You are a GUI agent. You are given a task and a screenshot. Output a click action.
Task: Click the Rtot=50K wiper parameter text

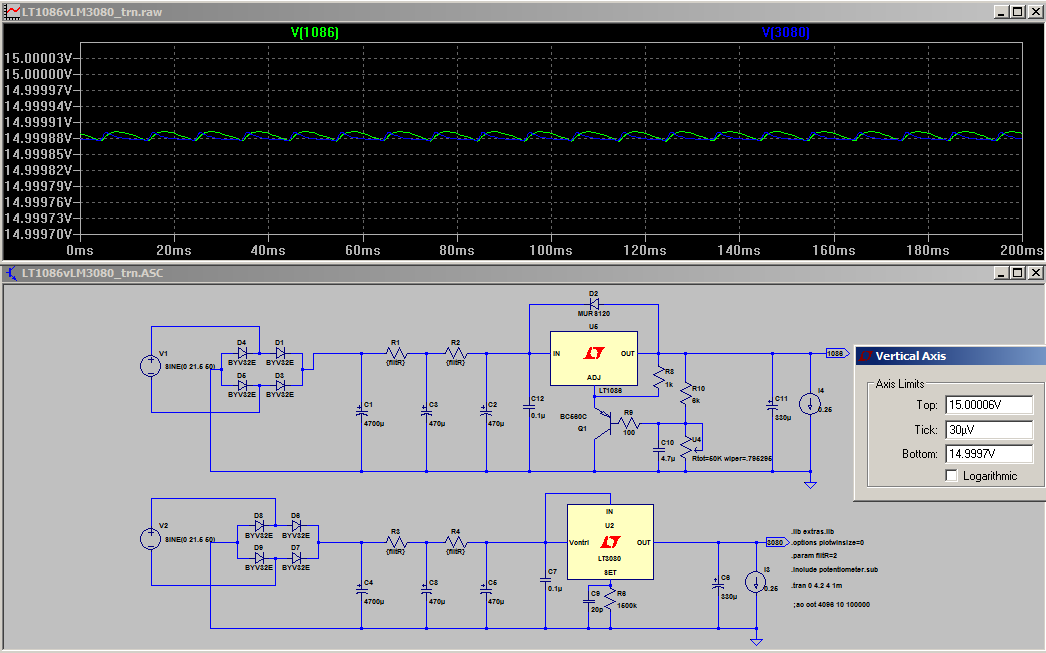click(732, 458)
